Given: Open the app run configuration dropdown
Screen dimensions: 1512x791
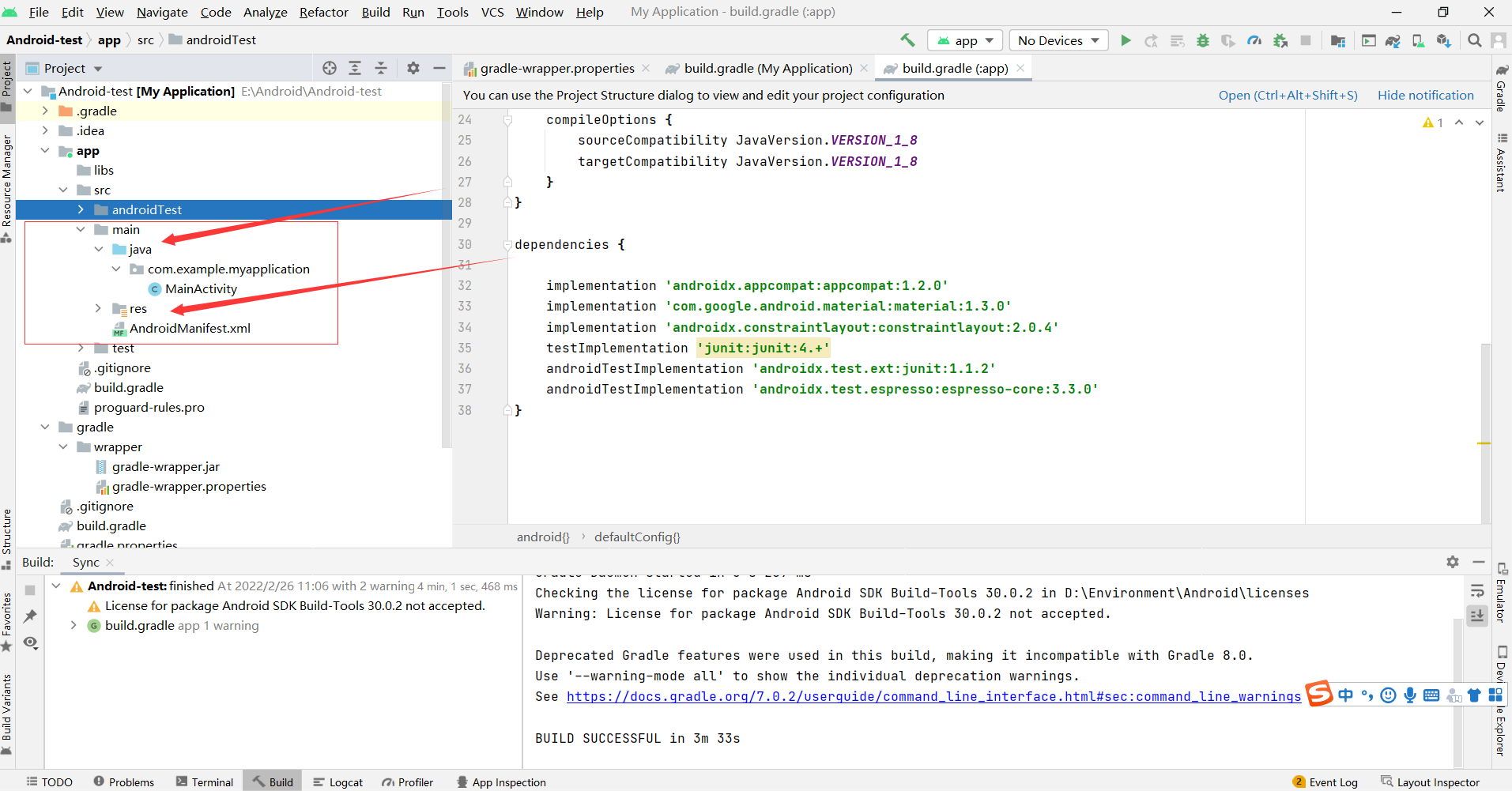Looking at the screenshot, I should click(x=965, y=40).
